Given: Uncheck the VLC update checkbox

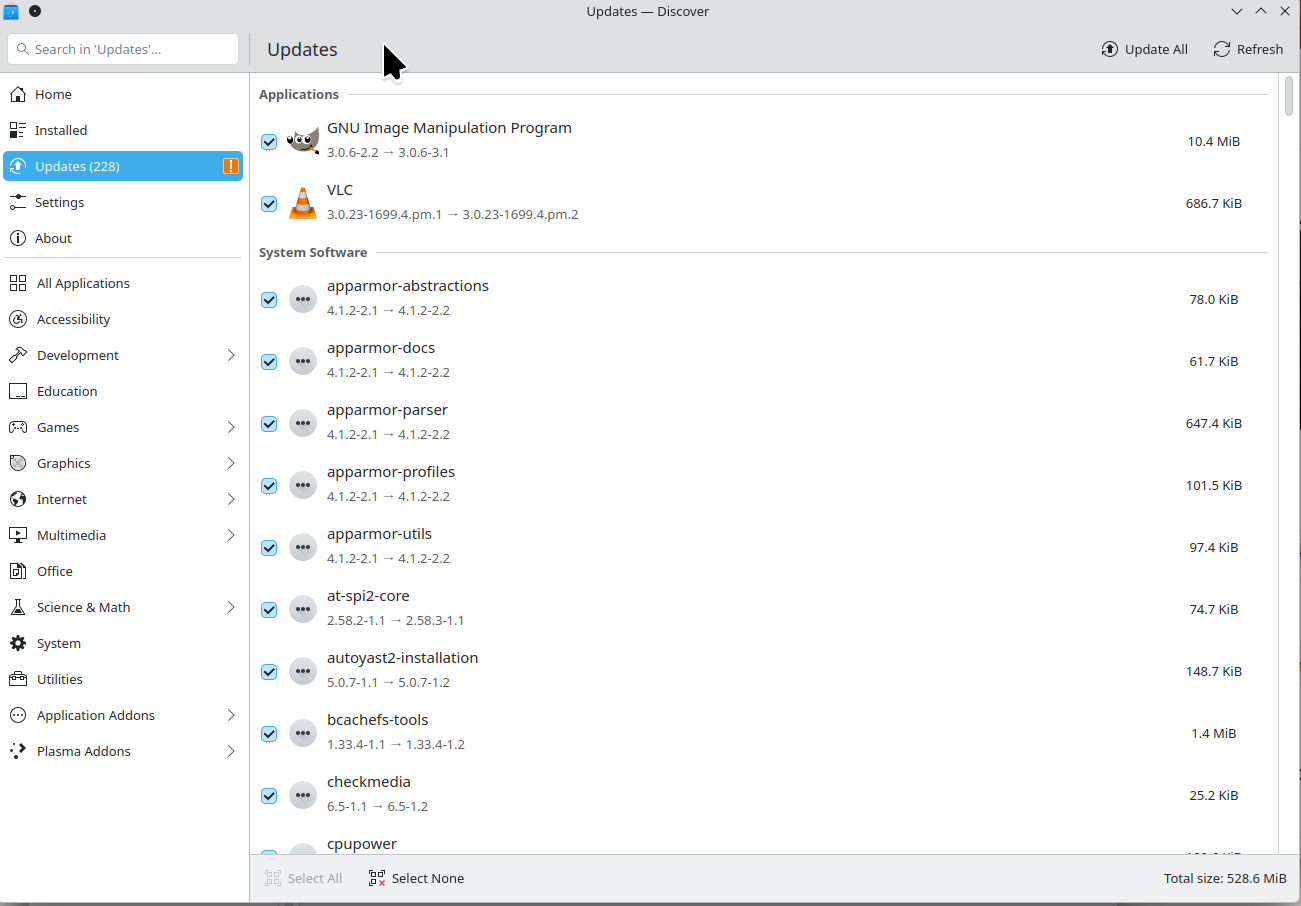Looking at the screenshot, I should coord(269,204).
